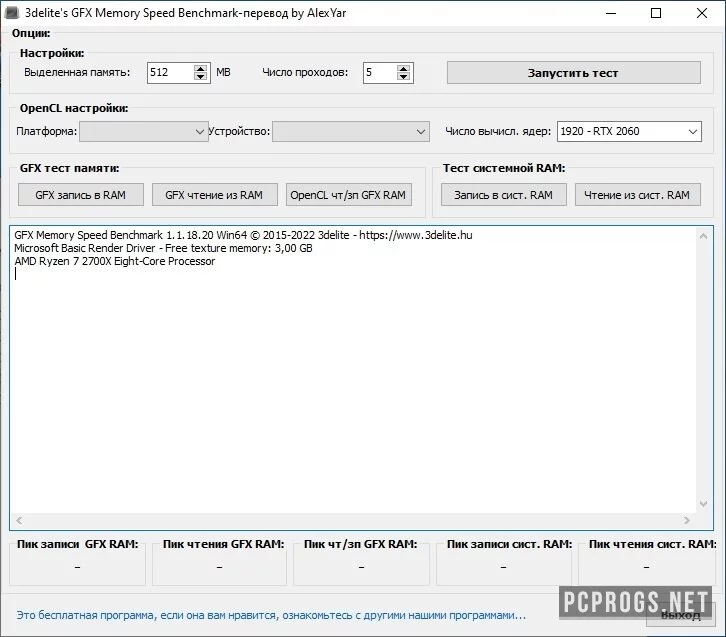Image resolution: width=726 pixels, height=637 pixels.
Task: Run OpenCL чт/зп GFX RAM test
Action: pos(348,195)
